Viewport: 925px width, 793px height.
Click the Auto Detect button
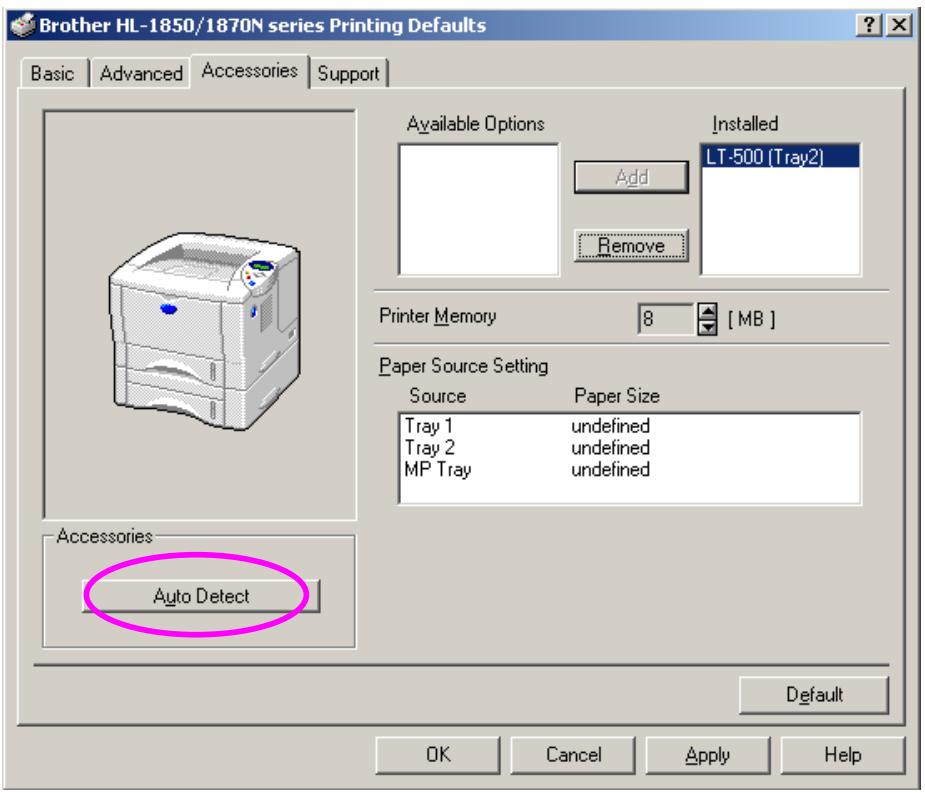[201, 596]
